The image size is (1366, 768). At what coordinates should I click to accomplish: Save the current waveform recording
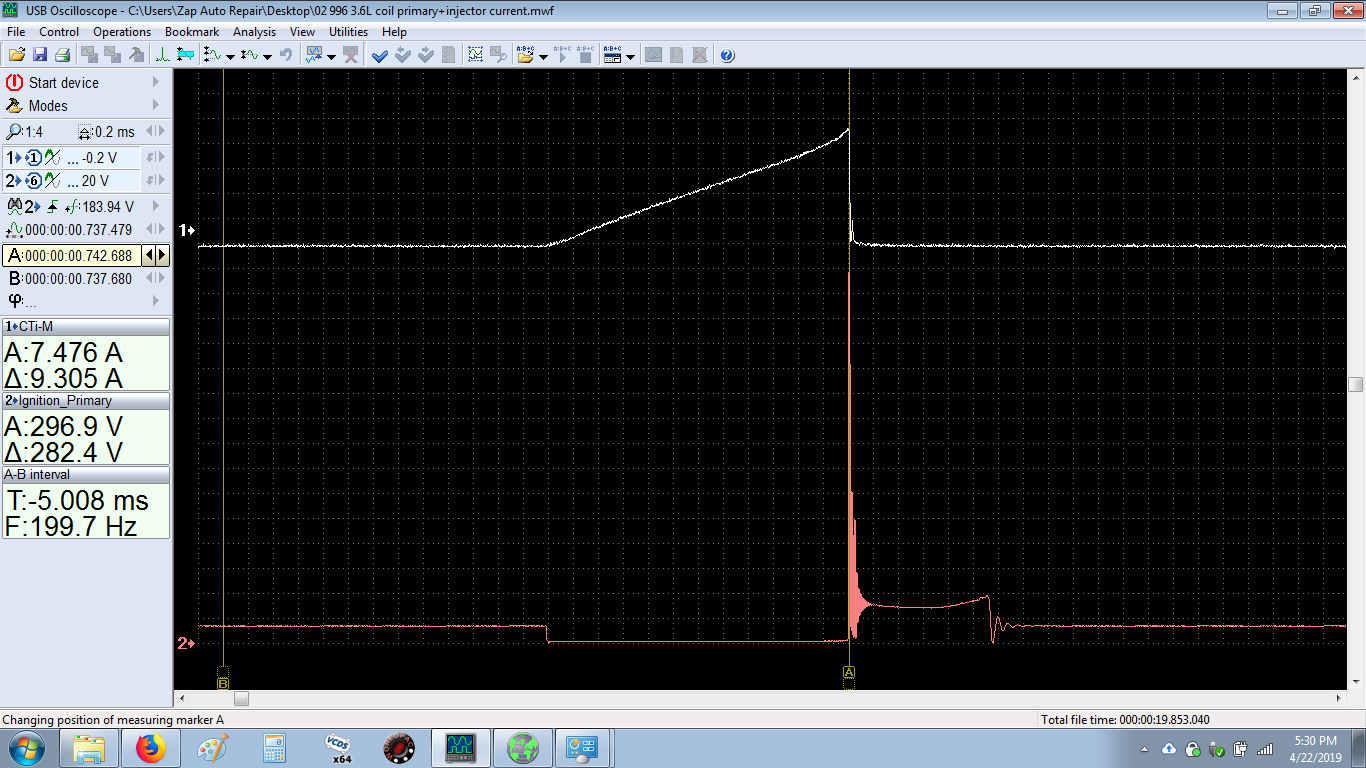[x=41, y=54]
